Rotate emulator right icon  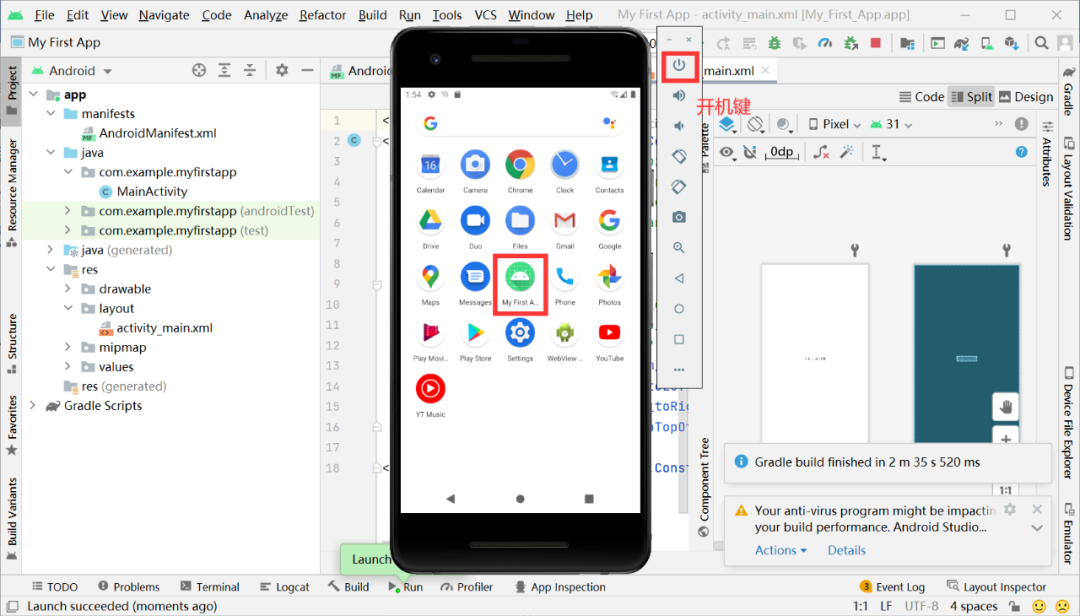point(679,187)
